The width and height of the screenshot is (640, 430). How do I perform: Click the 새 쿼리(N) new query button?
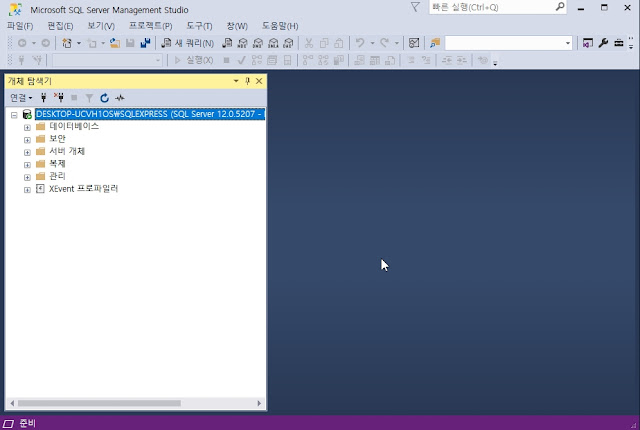pyautogui.click(x=188, y=43)
